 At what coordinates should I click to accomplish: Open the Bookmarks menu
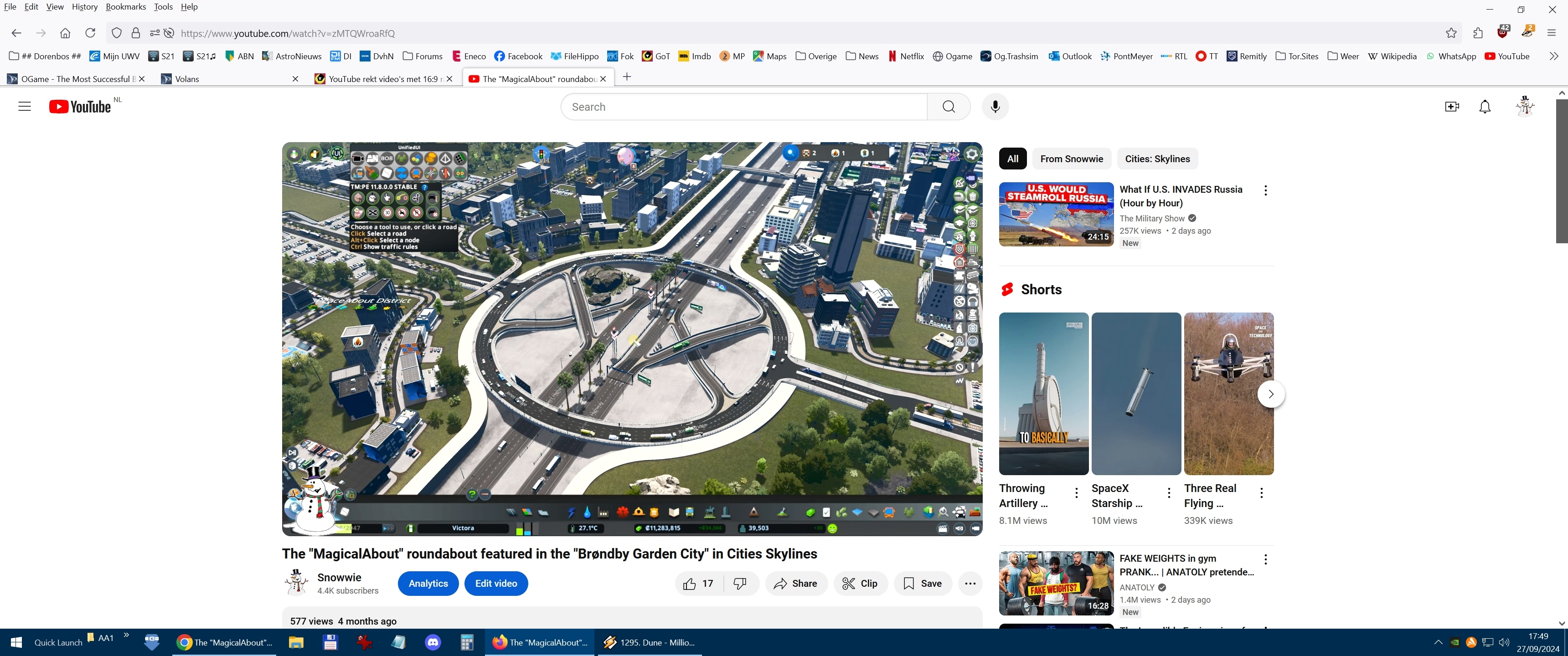click(125, 7)
